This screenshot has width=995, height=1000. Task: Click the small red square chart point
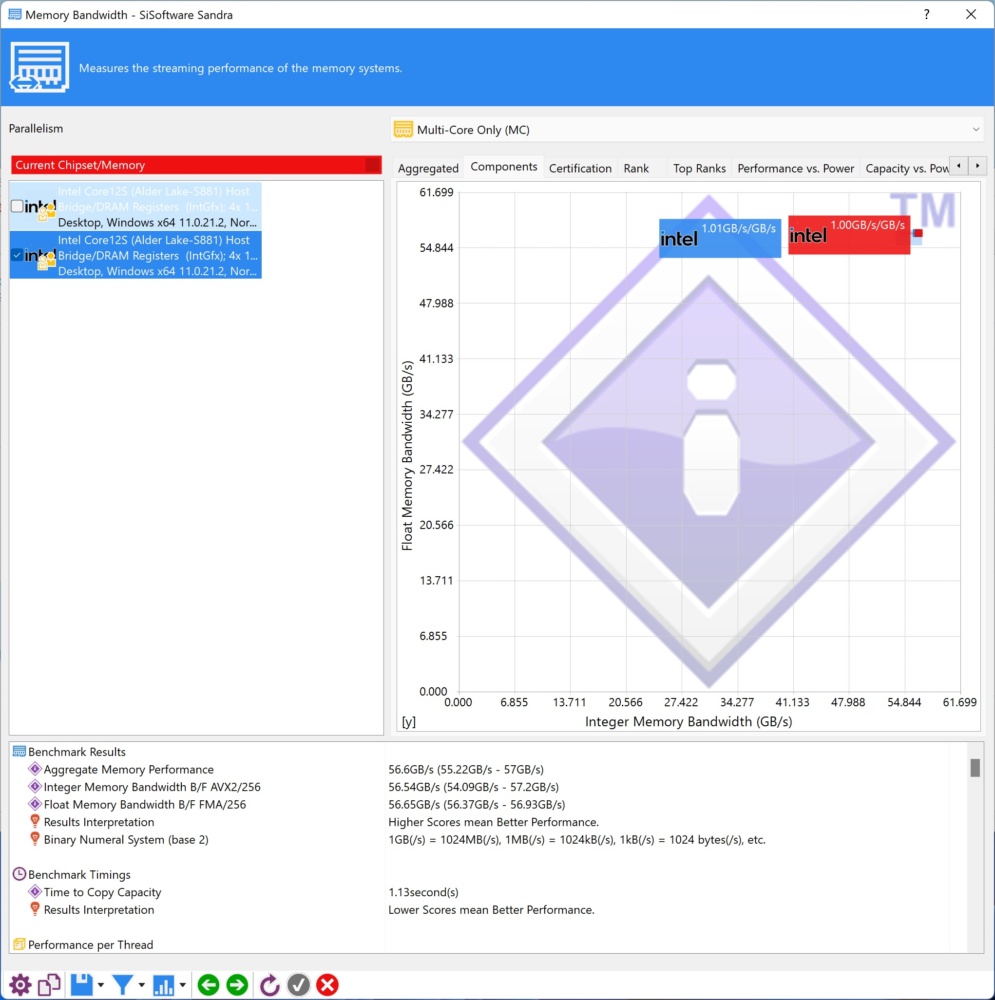[x=918, y=233]
